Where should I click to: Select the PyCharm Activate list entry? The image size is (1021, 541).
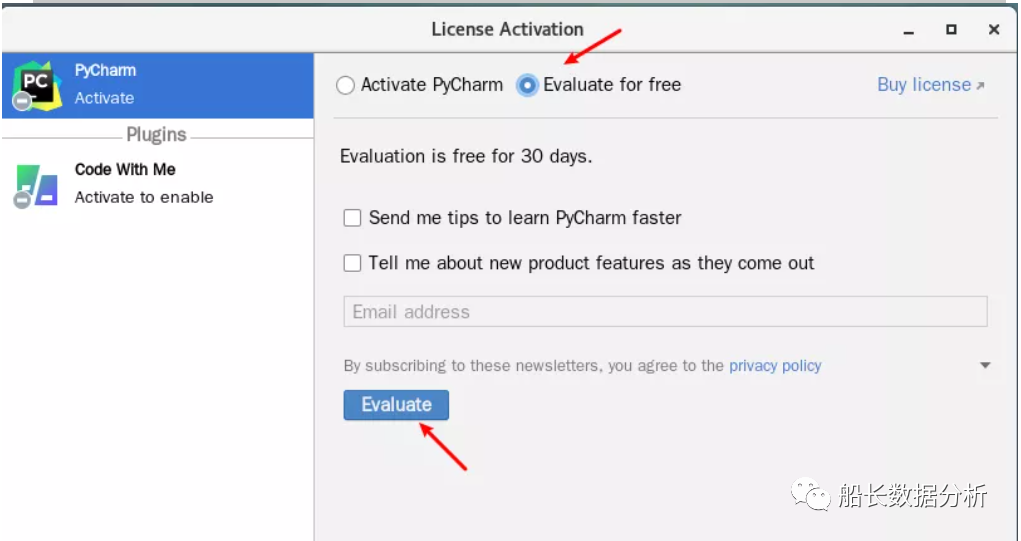pos(158,85)
